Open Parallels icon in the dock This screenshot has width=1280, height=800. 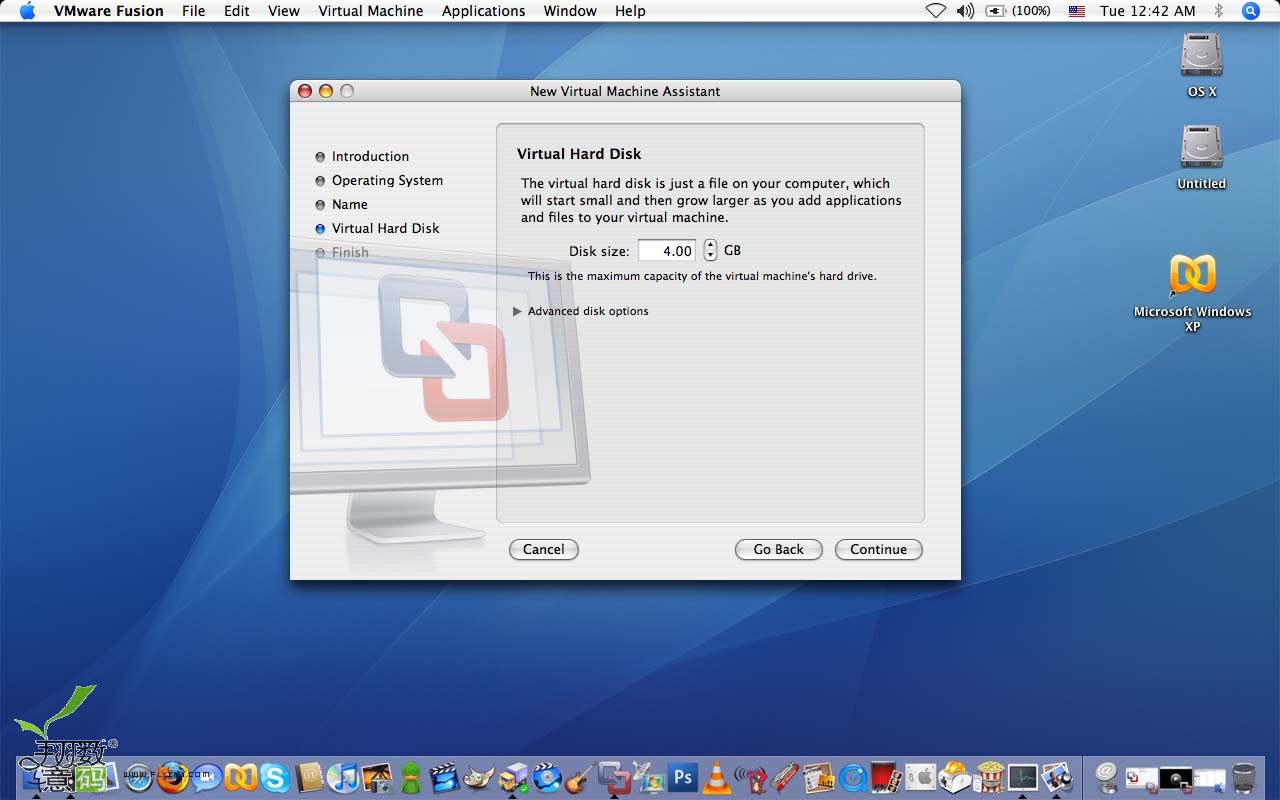click(240, 777)
